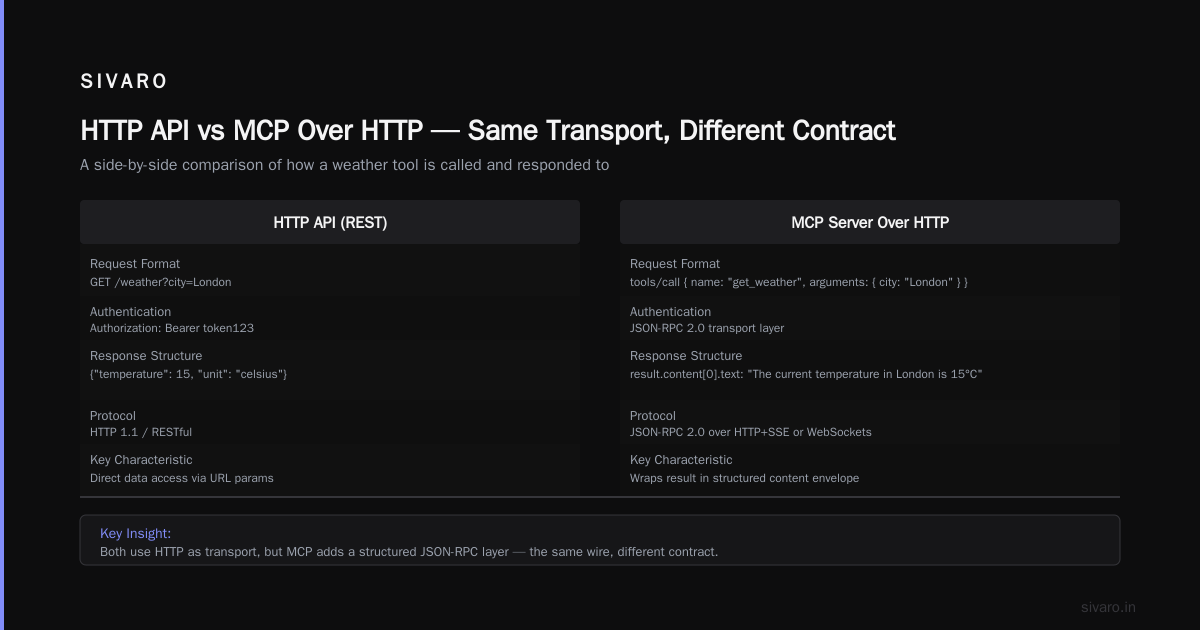
Task: Click the tools/call get_weather request text
Action: 799,282
